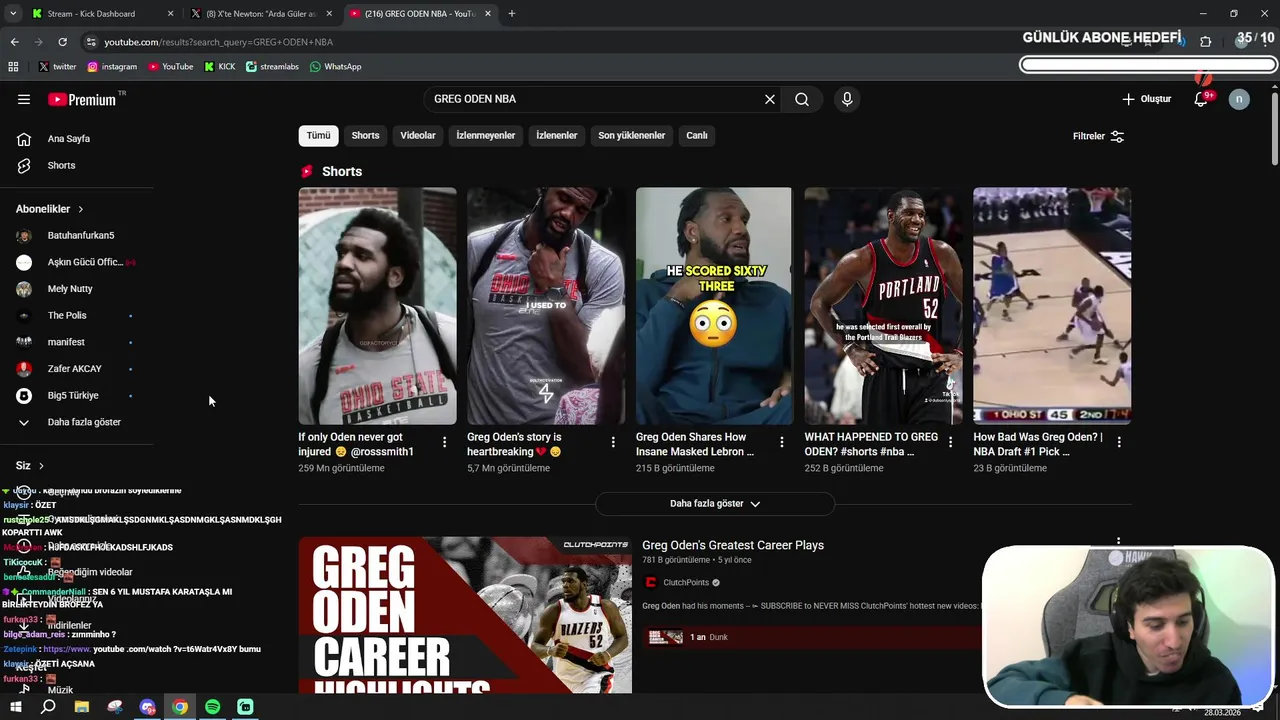Open Windows Start menu
This screenshot has width=1280, height=720.
[x=15, y=707]
